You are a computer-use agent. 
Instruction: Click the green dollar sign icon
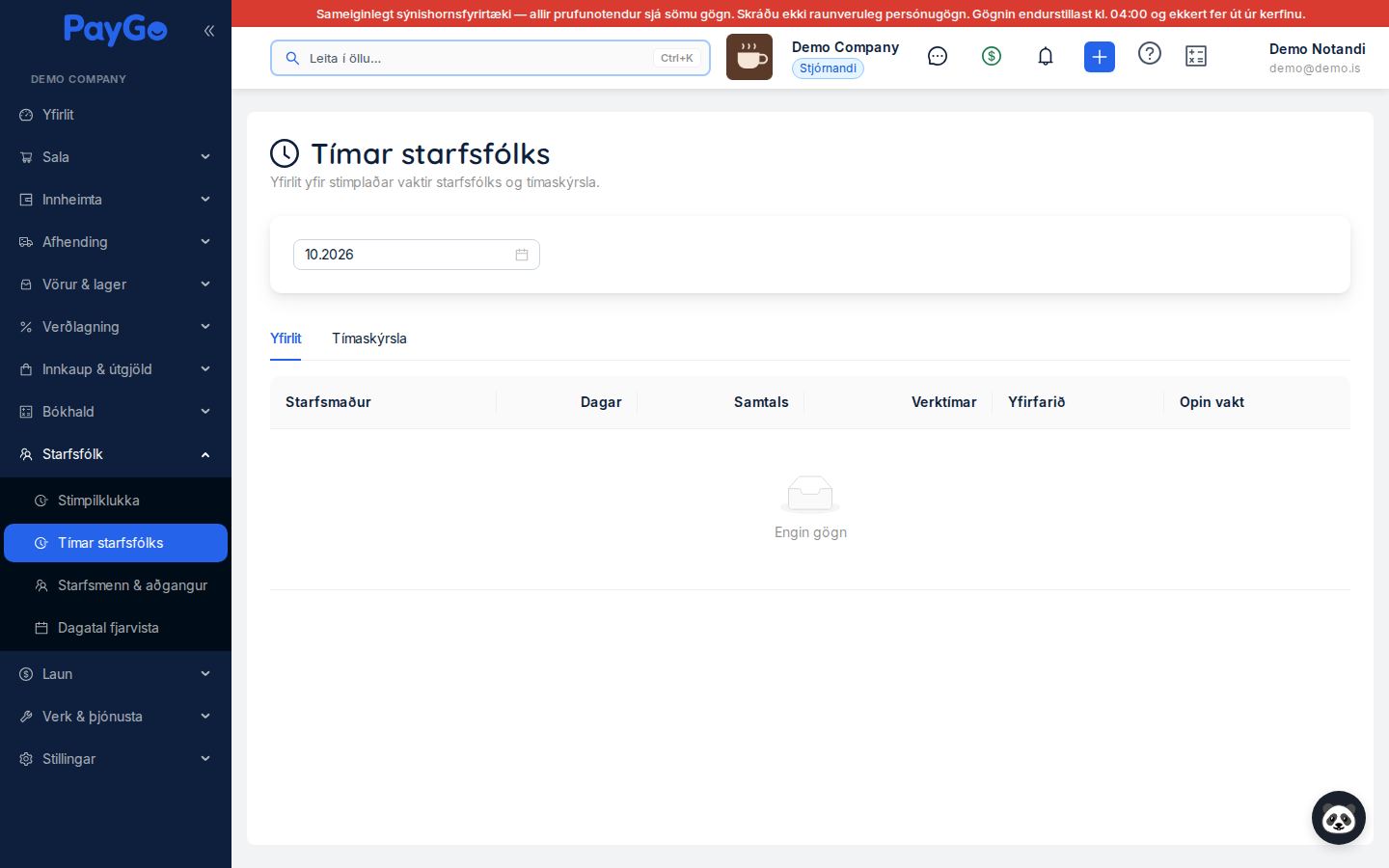[992, 57]
